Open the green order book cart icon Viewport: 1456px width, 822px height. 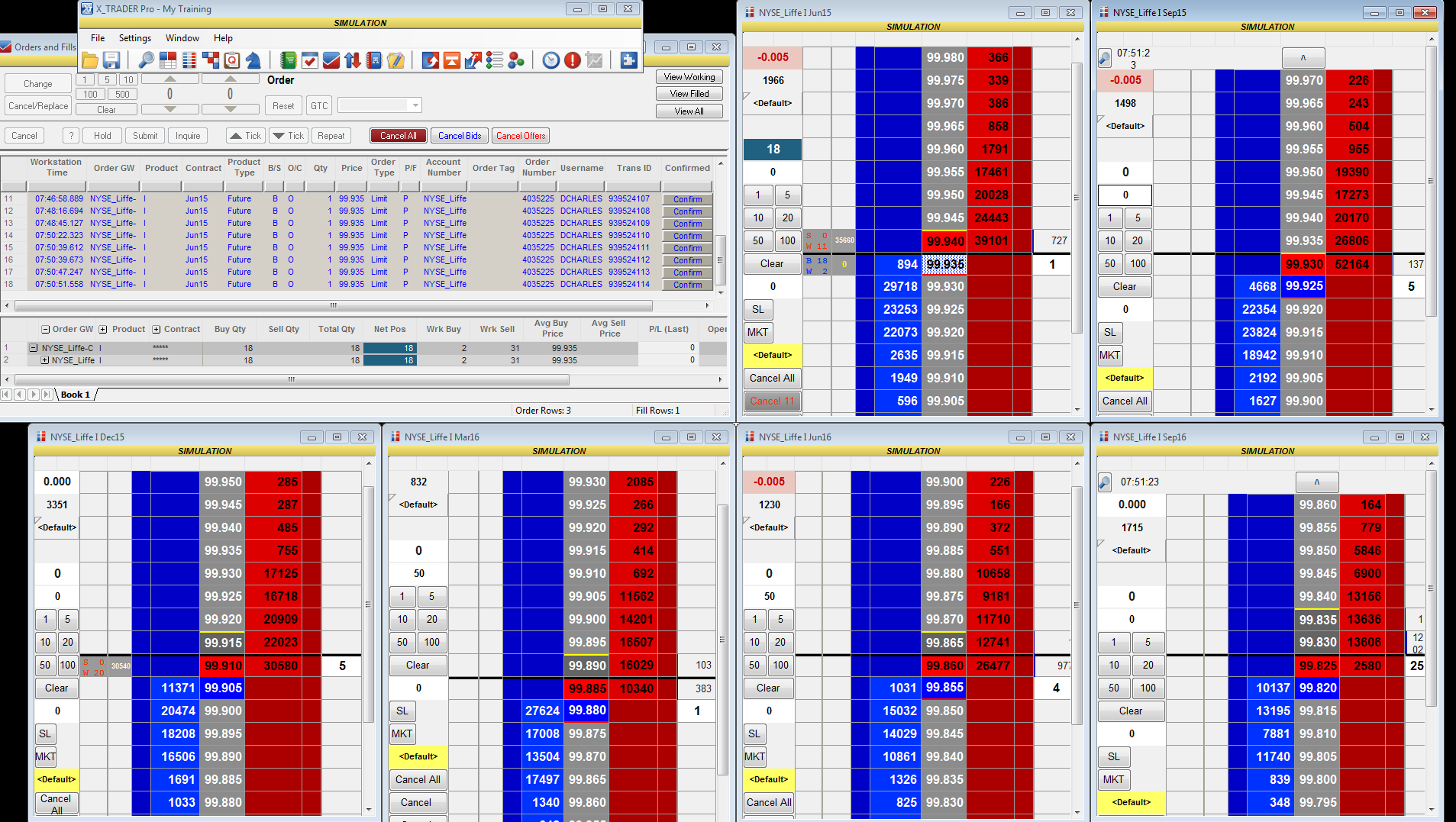[288, 60]
